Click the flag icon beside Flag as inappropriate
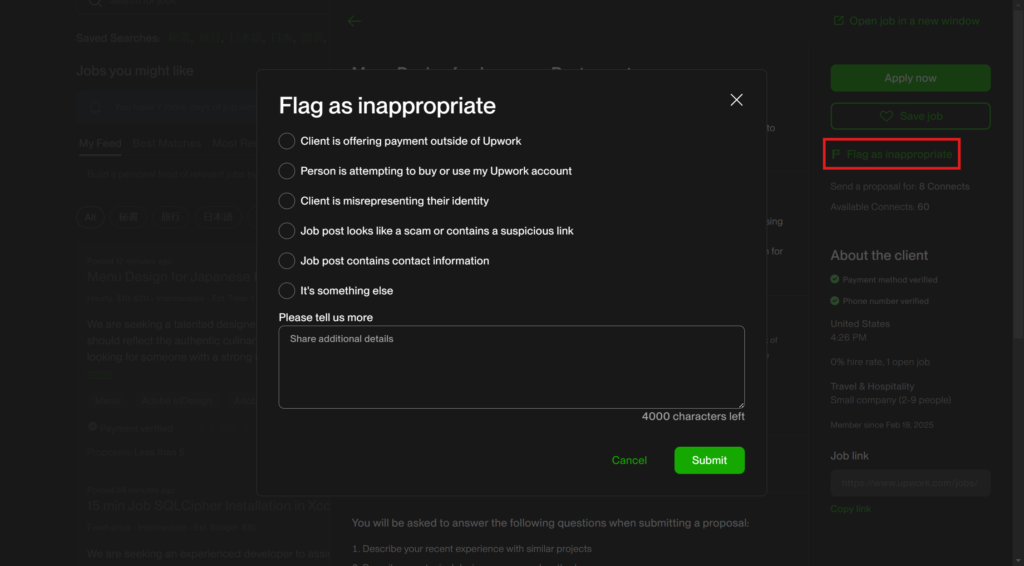This screenshot has height=566, width=1024. click(836, 154)
